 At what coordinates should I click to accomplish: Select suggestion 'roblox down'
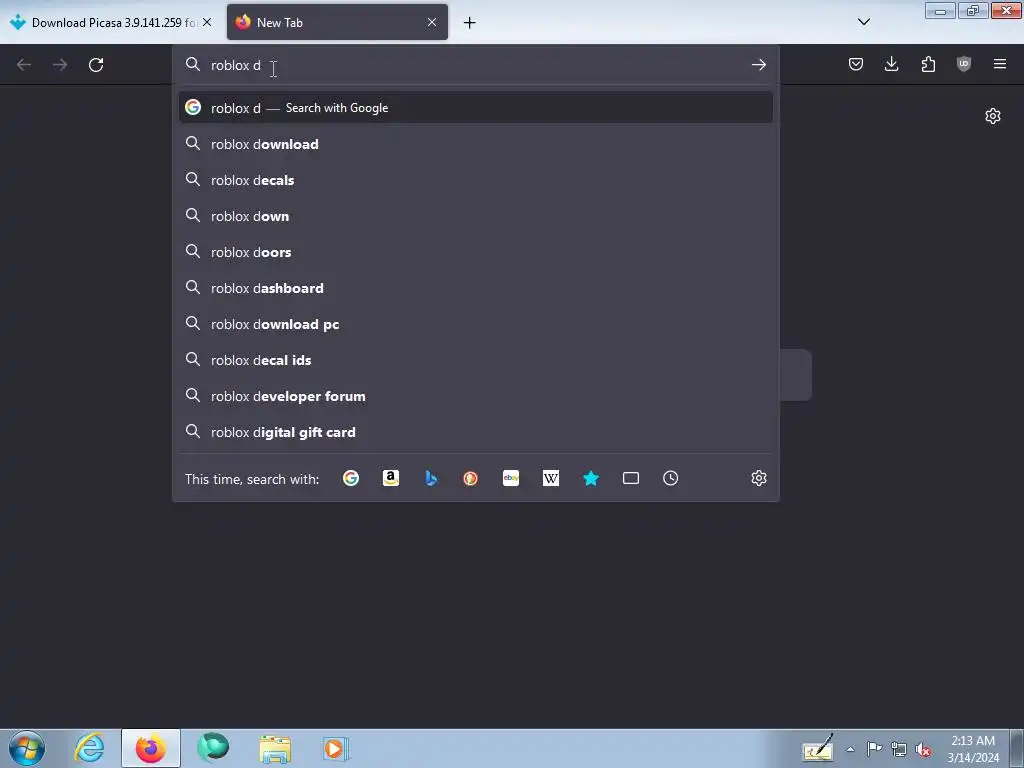pos(475,216)
